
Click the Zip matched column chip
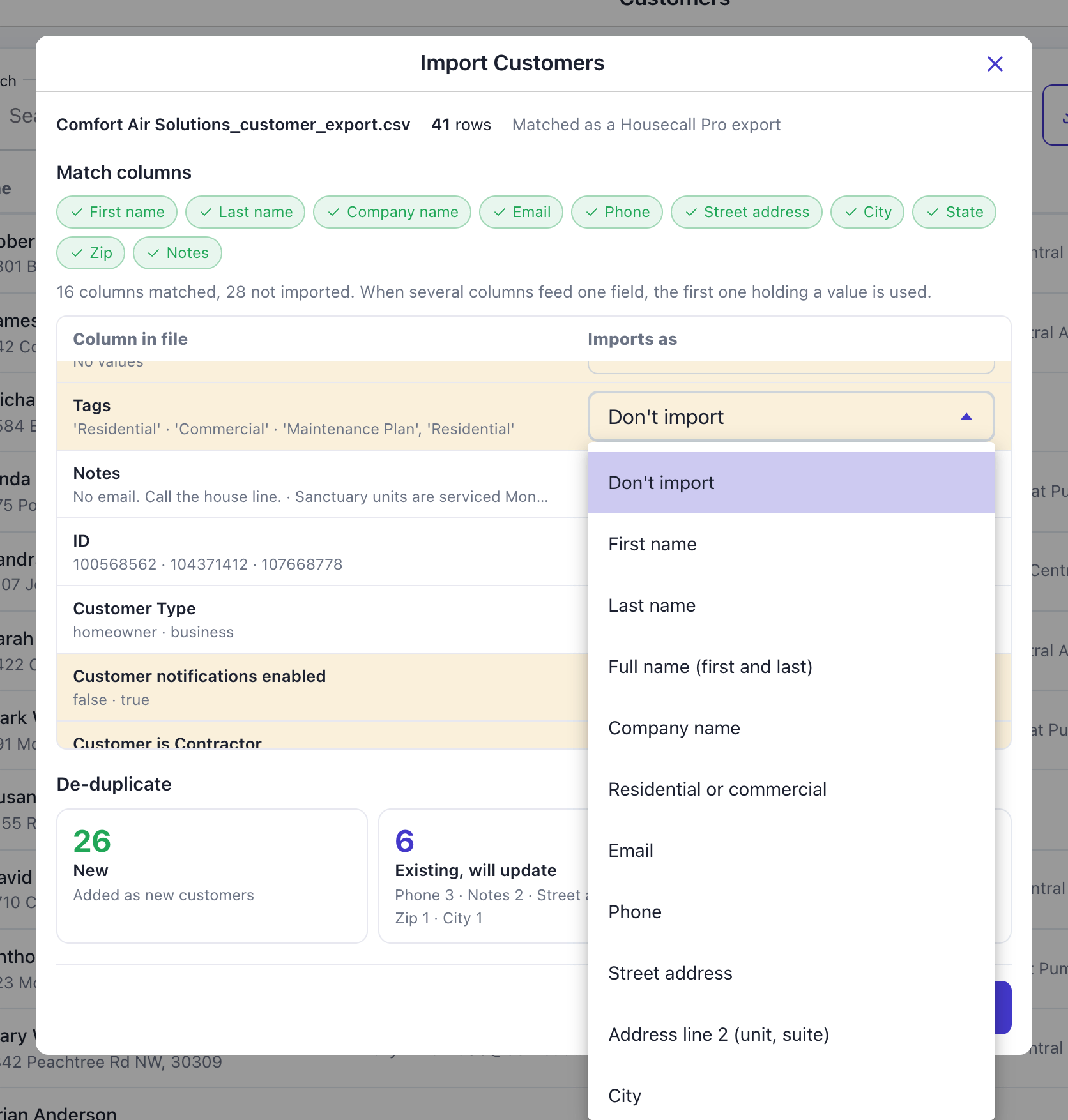[x=91, y=253]
